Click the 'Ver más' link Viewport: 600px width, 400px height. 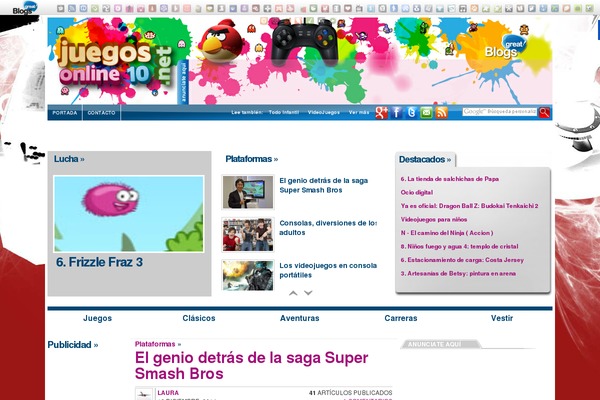coord(359,113)
